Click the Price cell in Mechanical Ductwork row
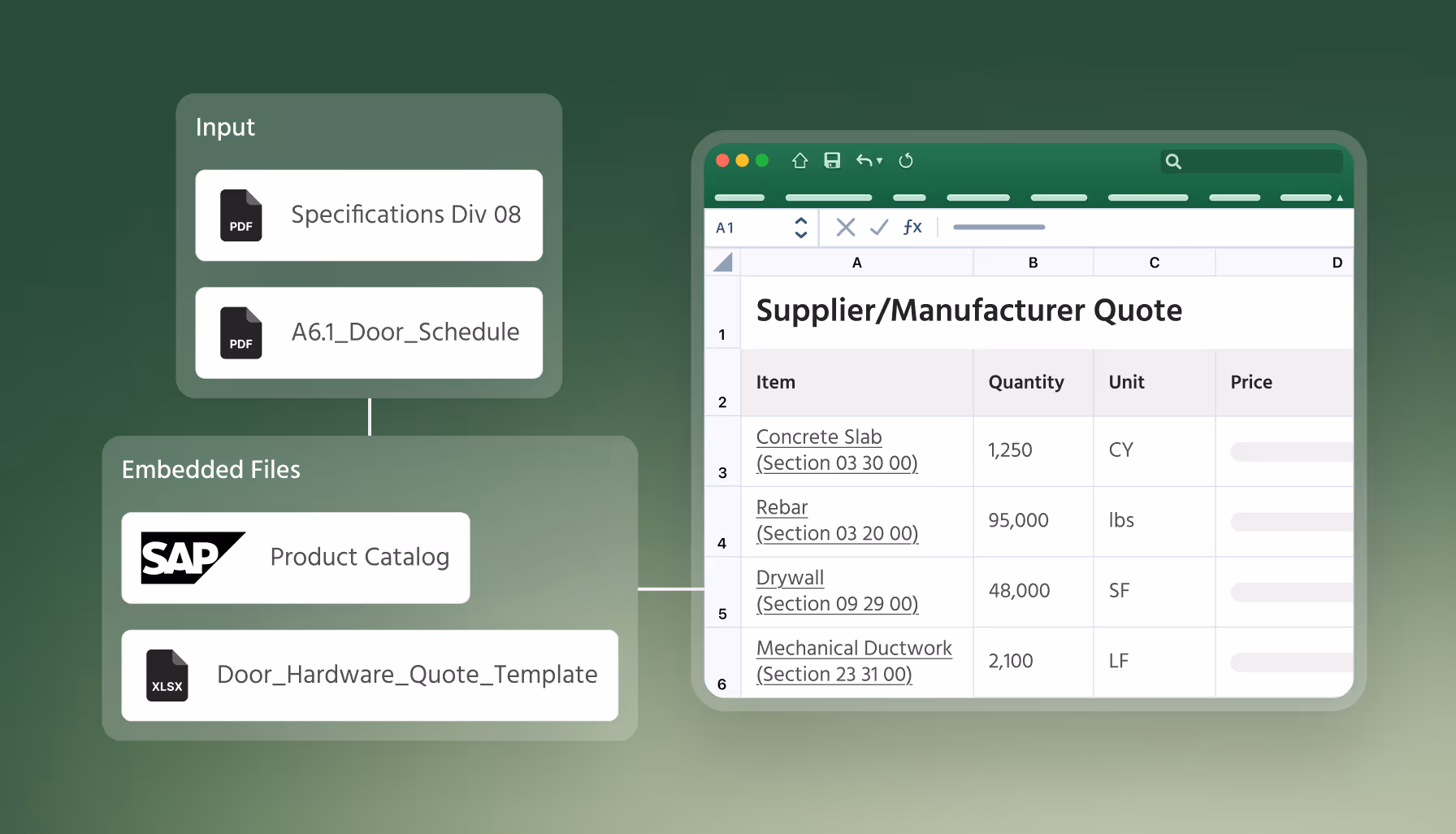Screen dimensions: 1456x834 point(1285,662)
